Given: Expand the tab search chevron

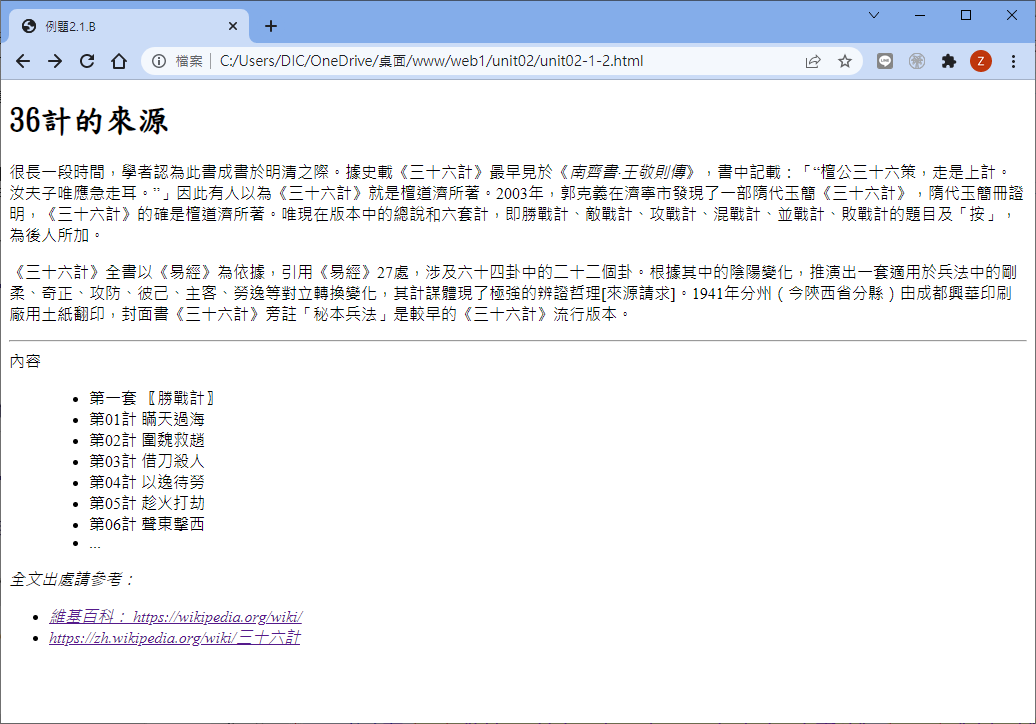Looking at the screenshot, I should 874,15.
